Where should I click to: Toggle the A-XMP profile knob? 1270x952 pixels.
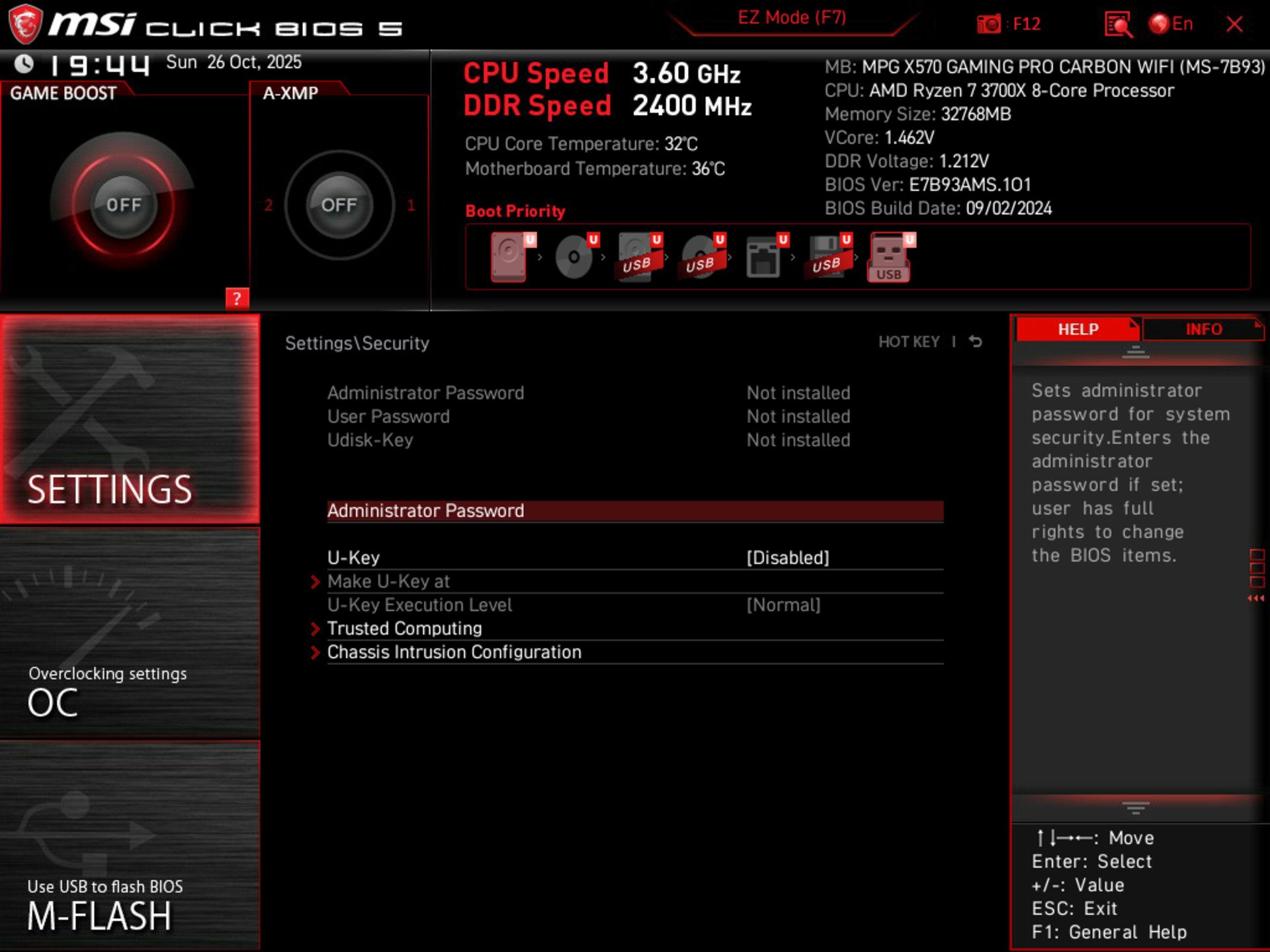pos(339,205)
